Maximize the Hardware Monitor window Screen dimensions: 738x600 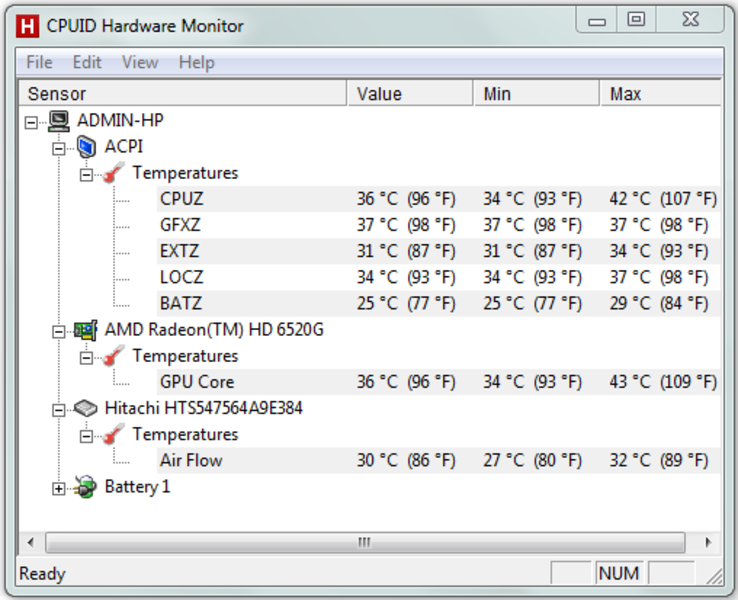(636, 20)
